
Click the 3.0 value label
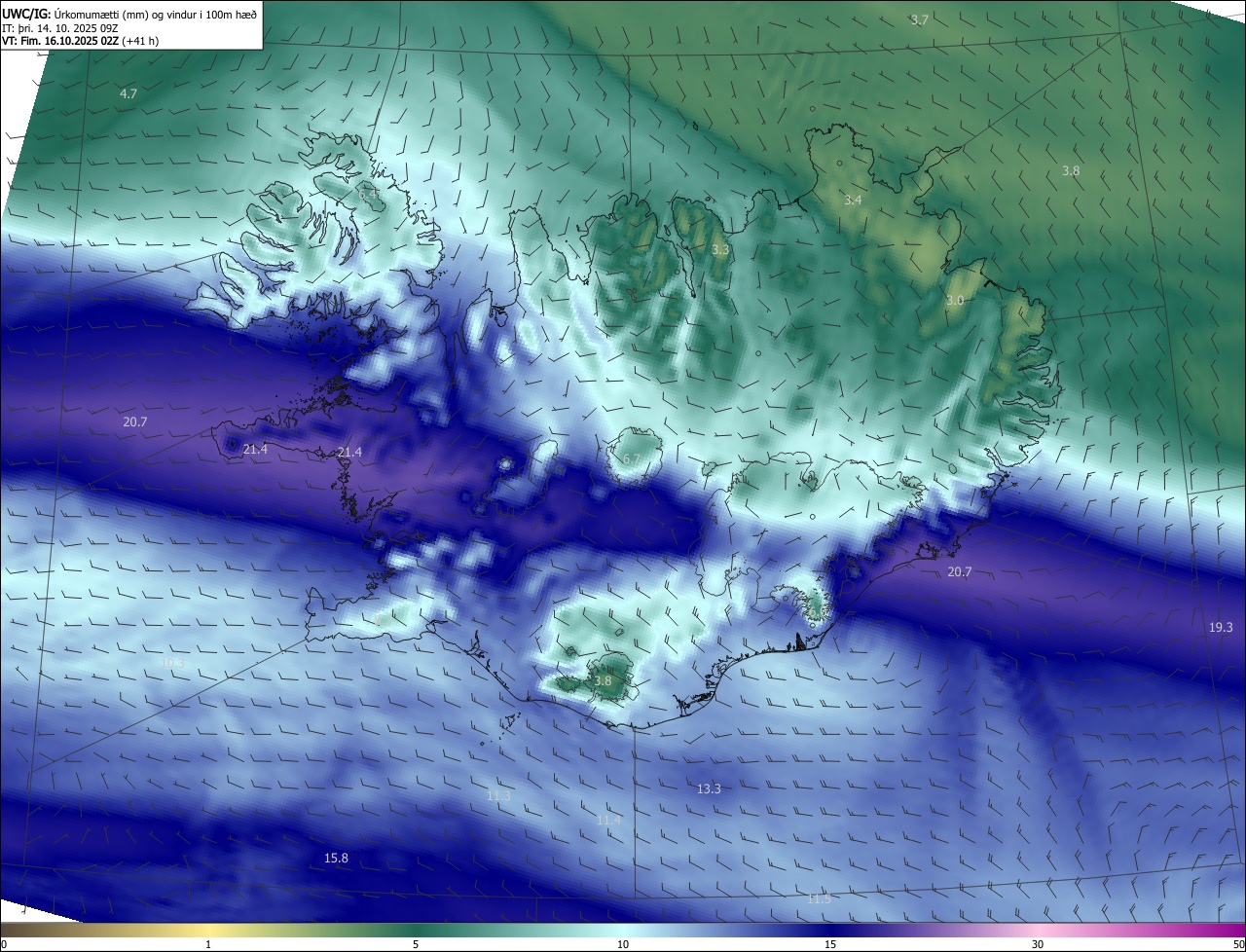tap(955, 301)
